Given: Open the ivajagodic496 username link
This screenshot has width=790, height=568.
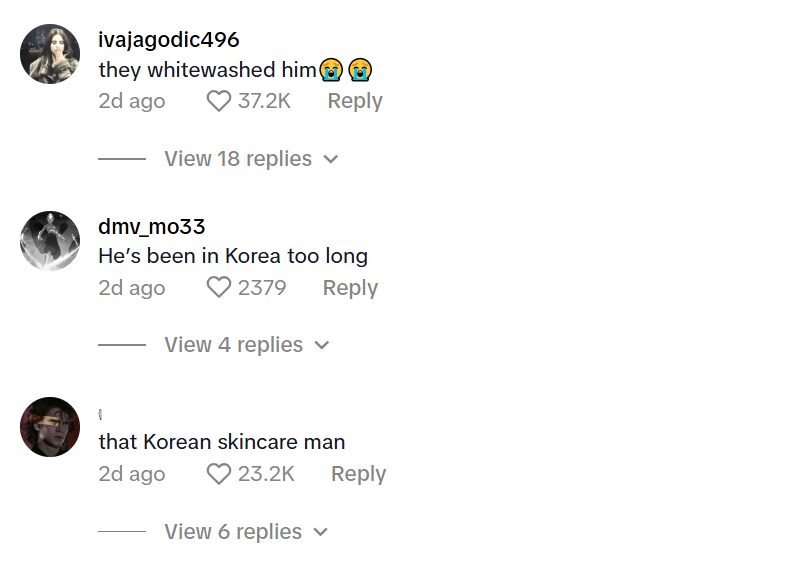Looking at the screenshot, I should 169,40.
